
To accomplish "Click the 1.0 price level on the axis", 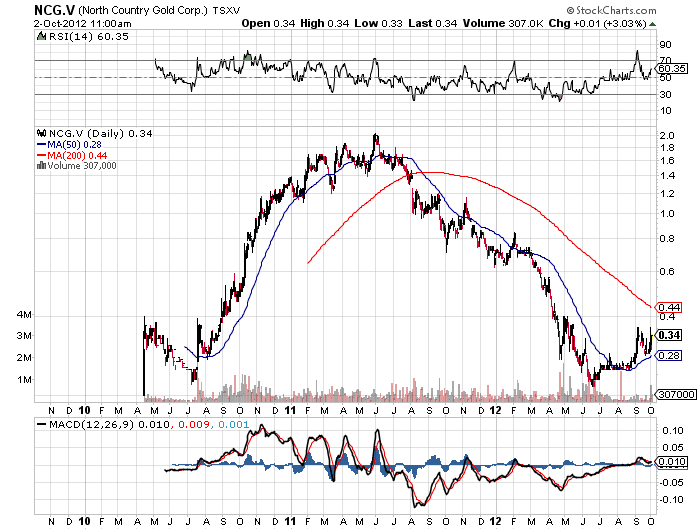I will tap(667, 213).
